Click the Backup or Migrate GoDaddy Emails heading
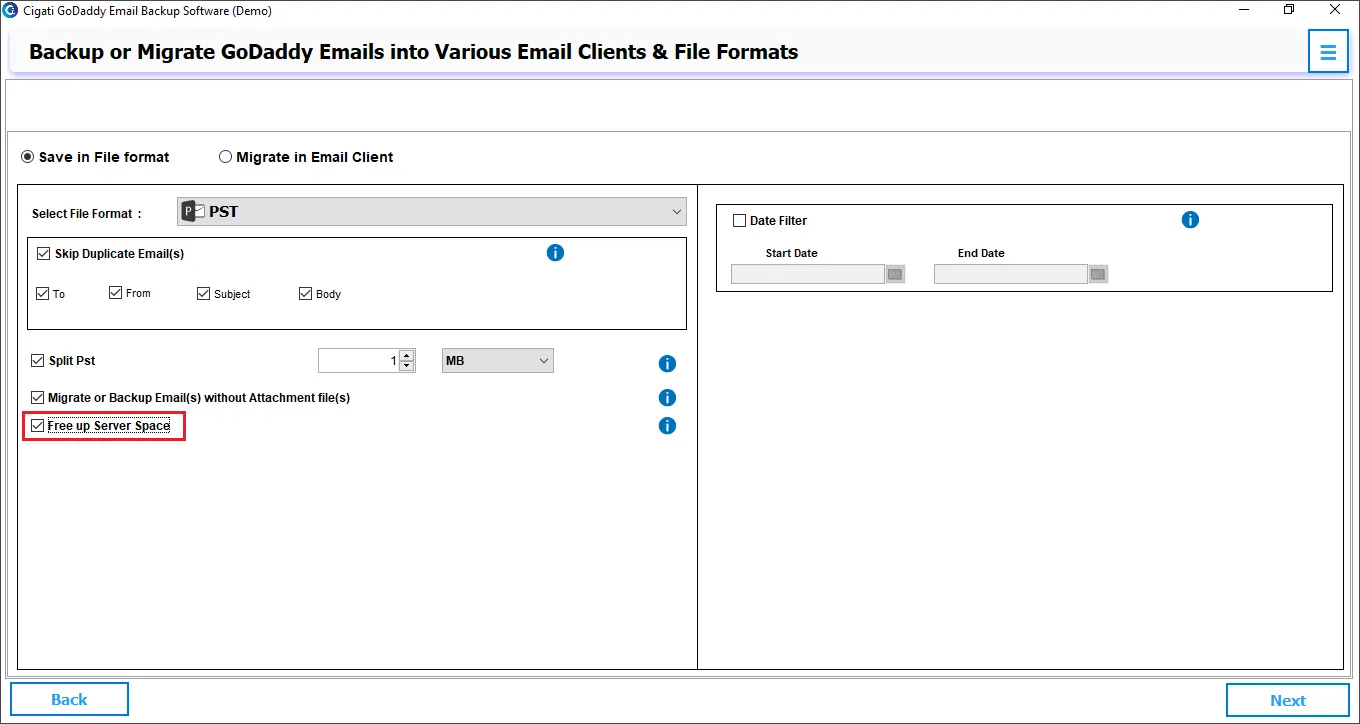 tap(413, 52)
